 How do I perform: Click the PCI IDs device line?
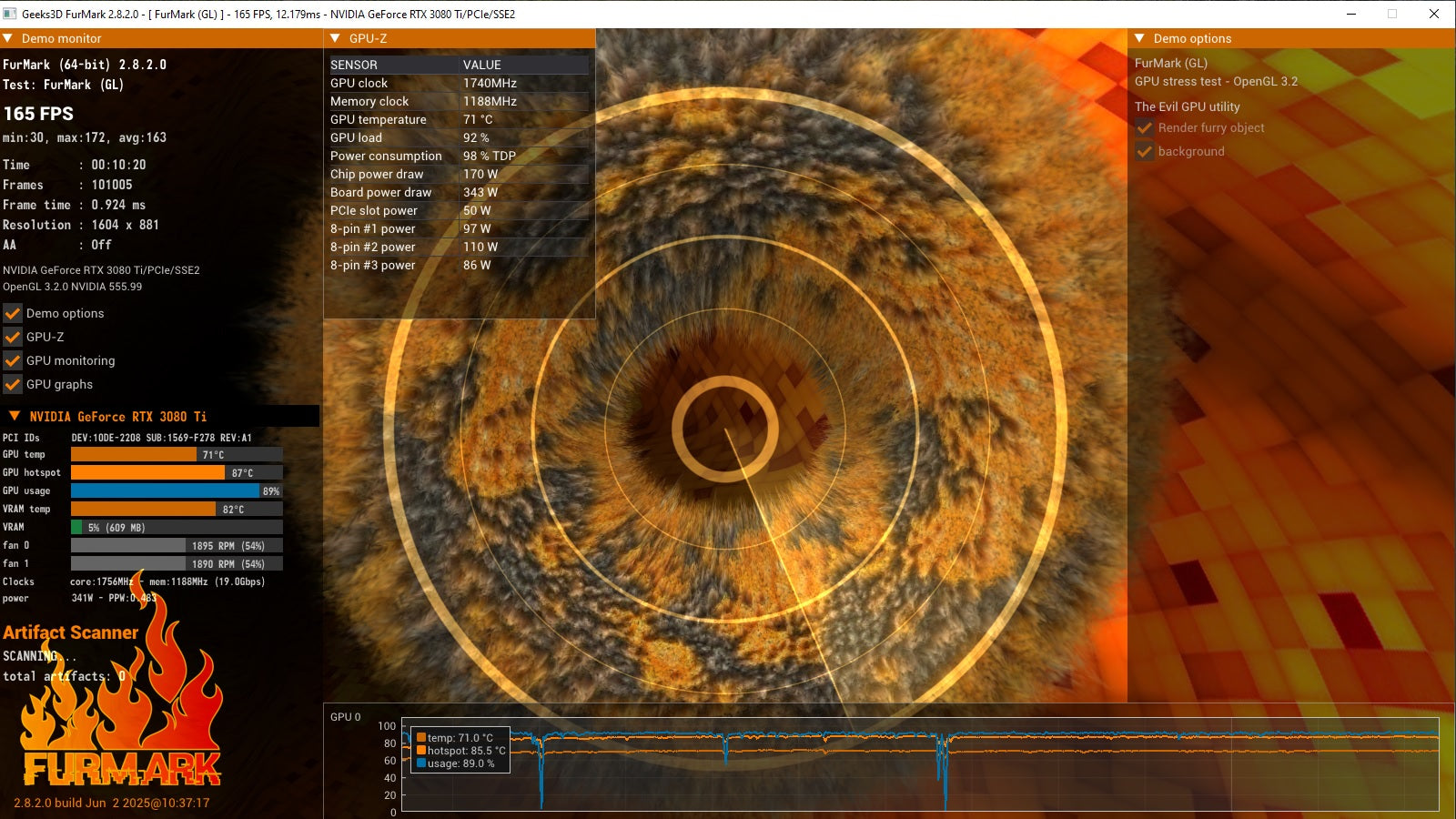(x=127, y=438)
